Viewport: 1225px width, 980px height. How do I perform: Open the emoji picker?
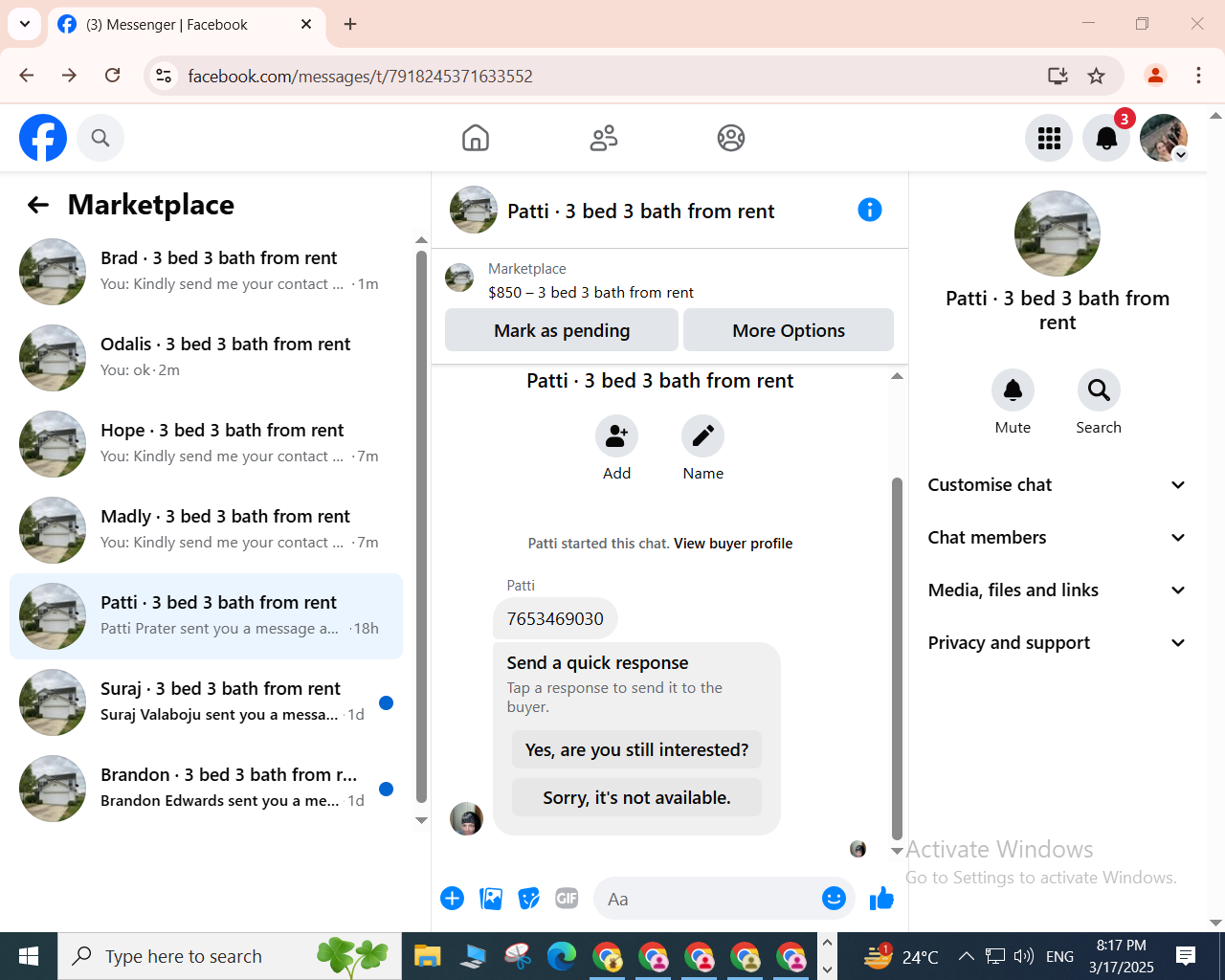tap(835, 899)
